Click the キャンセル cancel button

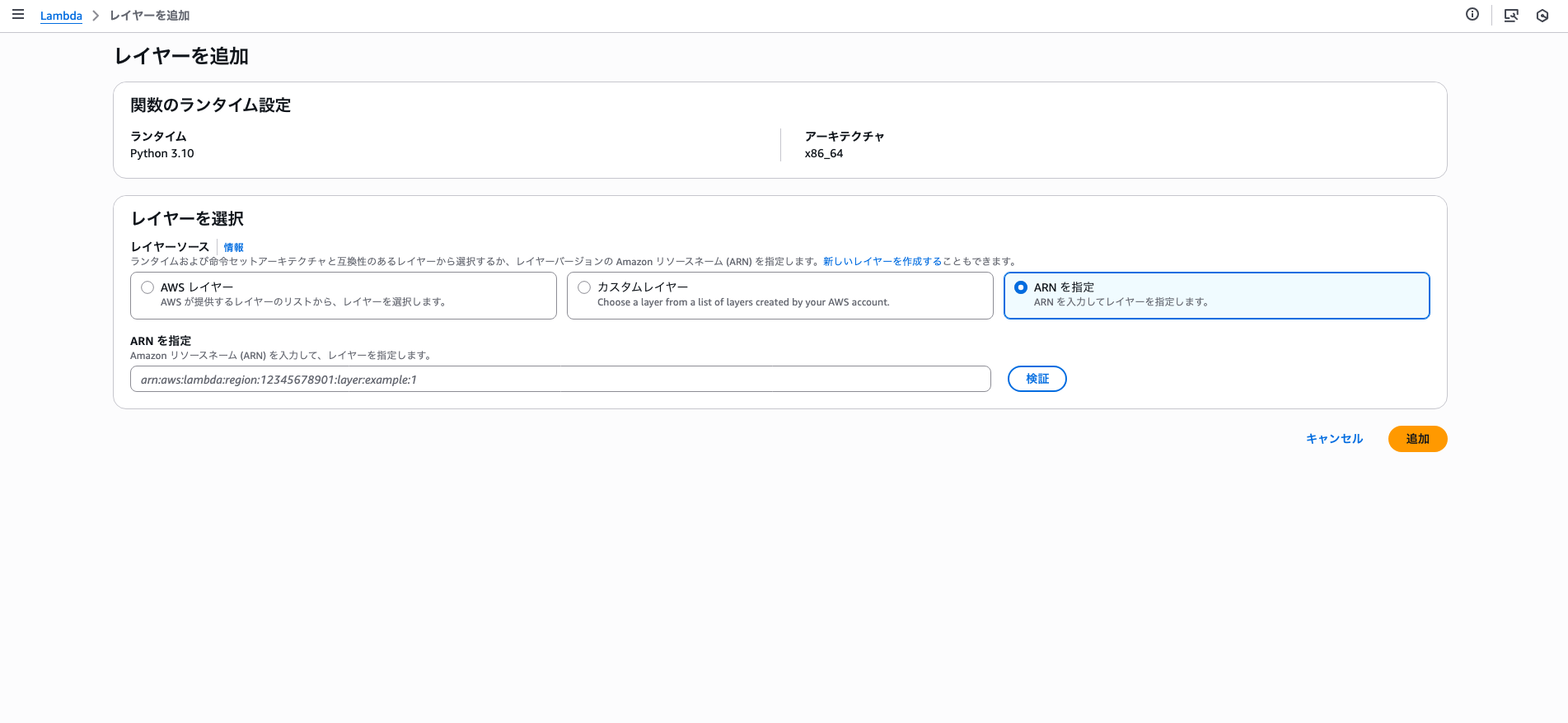(x=1335, y=439)
